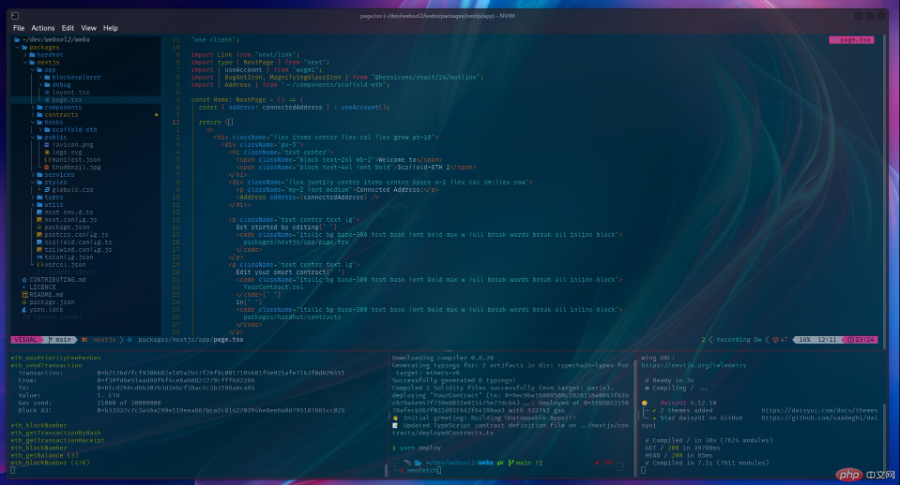Viewport: 900px width, 485px height.
Task: Click the 12:11 cursor position in statusline
Action: pos(827,339)
